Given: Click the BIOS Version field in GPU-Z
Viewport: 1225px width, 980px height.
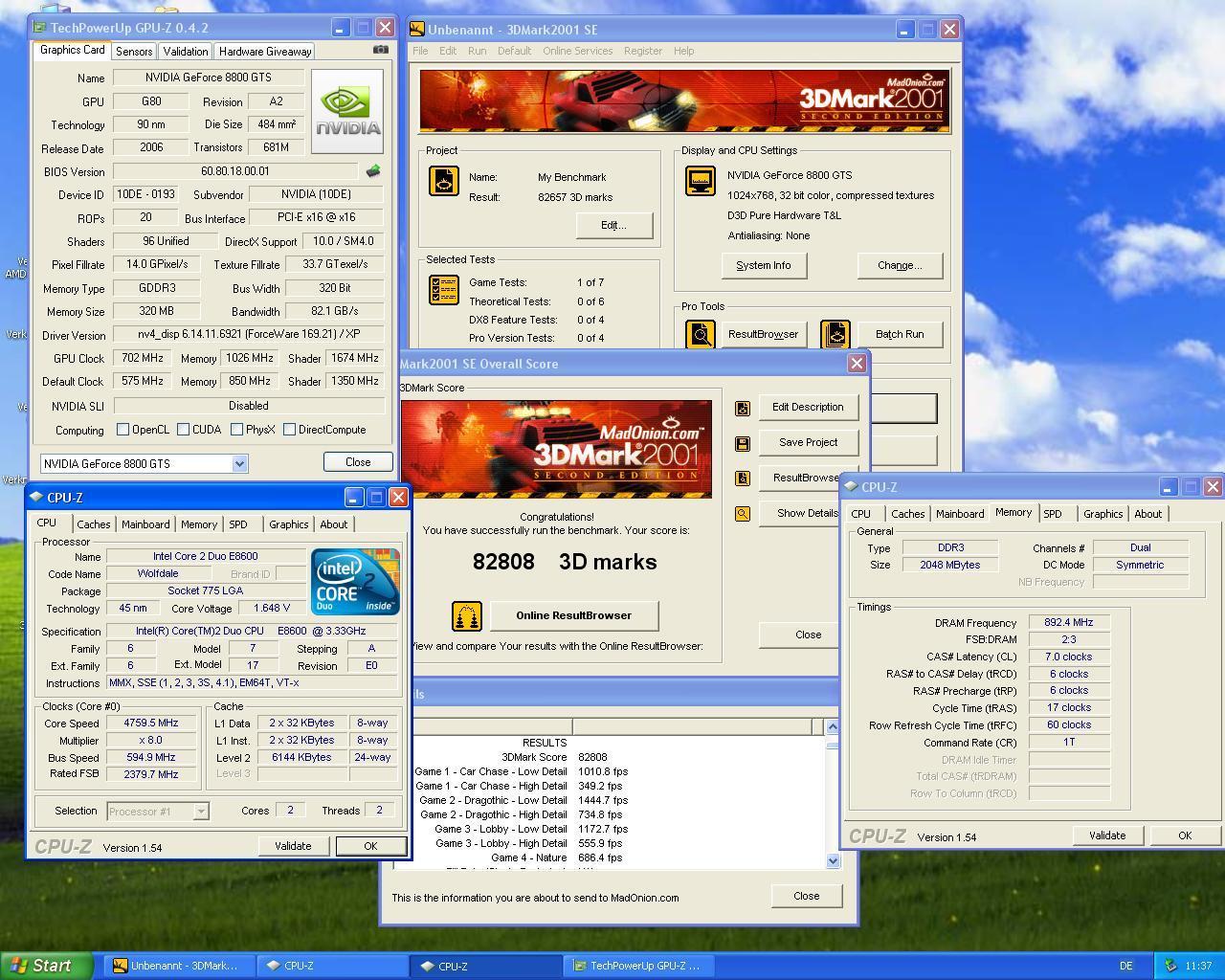Looking at the screenshot, I should pos(235,171).
